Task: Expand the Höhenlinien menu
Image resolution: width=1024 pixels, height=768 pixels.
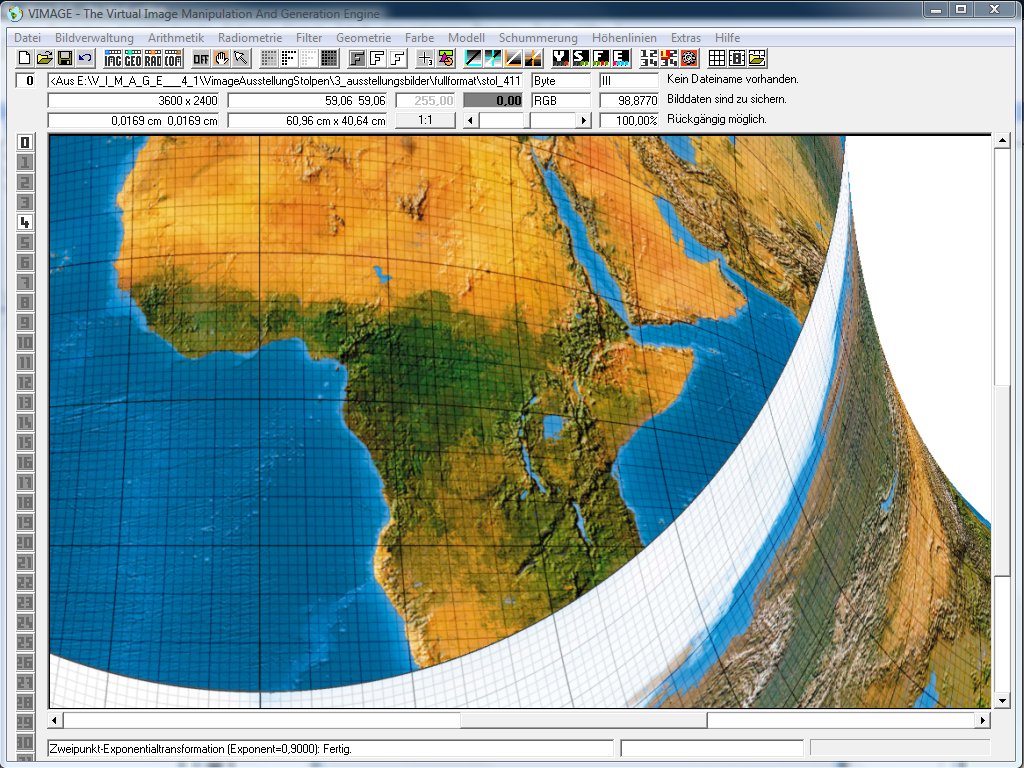Action: [x=624, y=37]
